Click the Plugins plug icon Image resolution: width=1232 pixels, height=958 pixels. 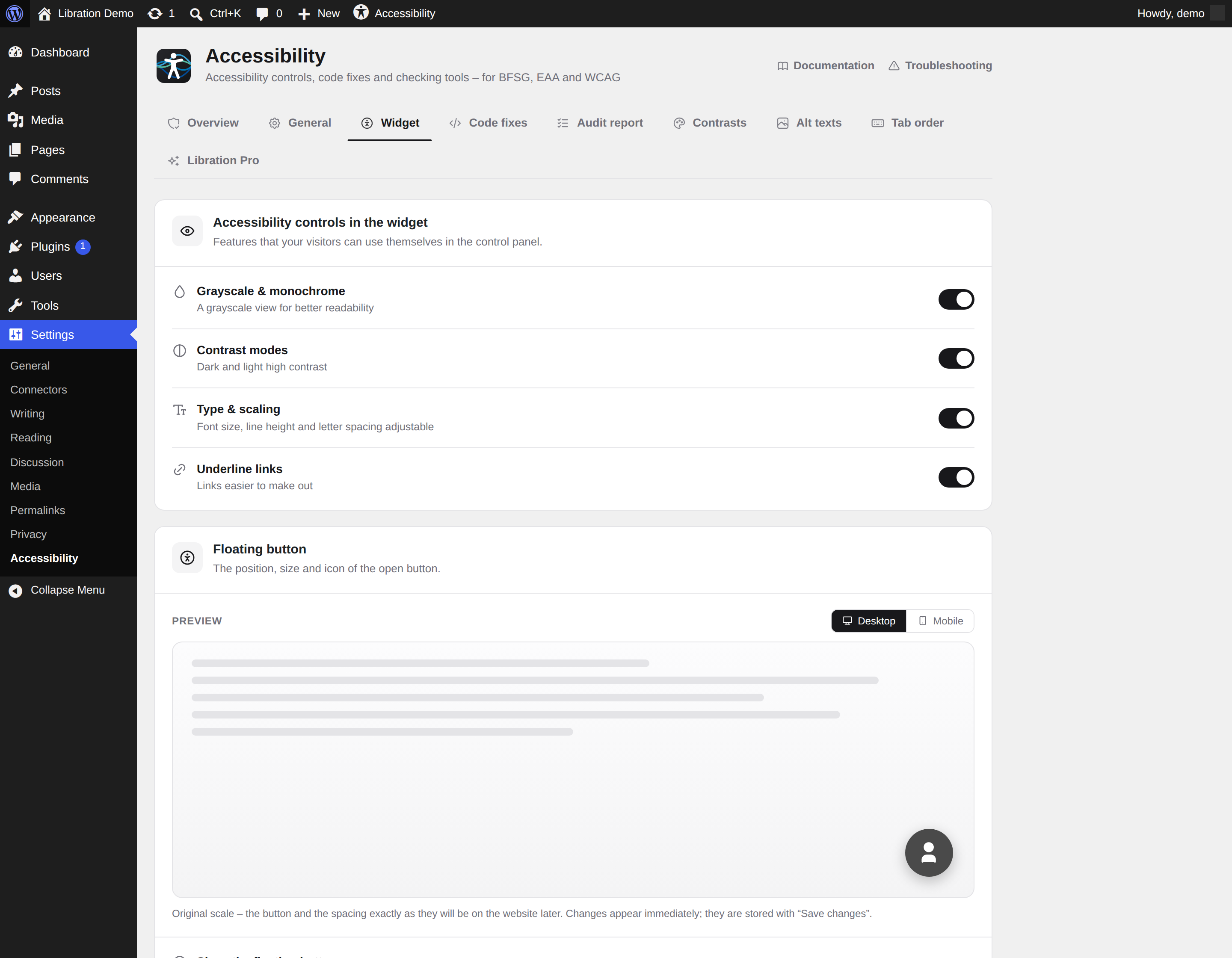tap(16, 247)
